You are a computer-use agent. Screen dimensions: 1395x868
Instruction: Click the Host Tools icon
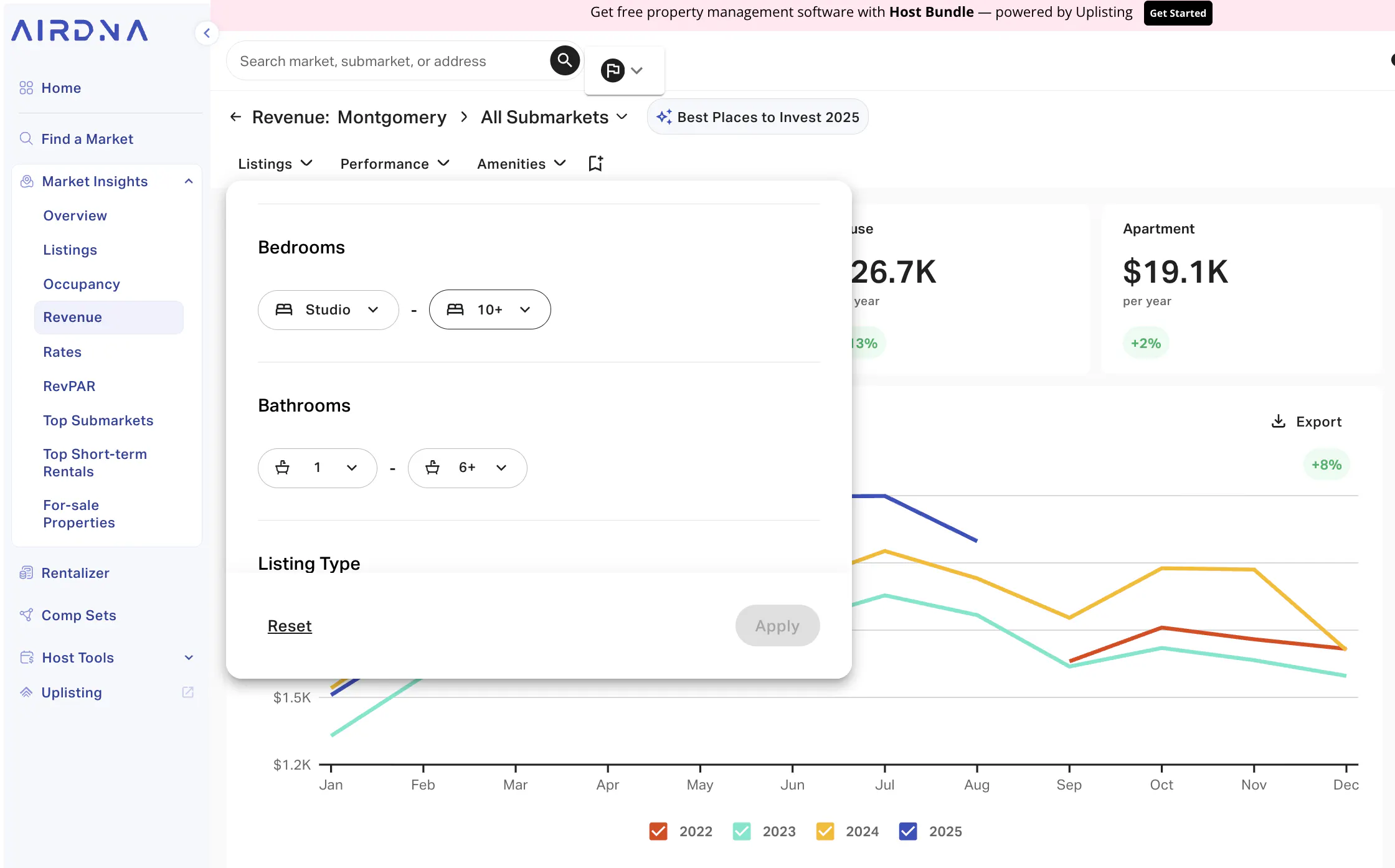point(27,658)
